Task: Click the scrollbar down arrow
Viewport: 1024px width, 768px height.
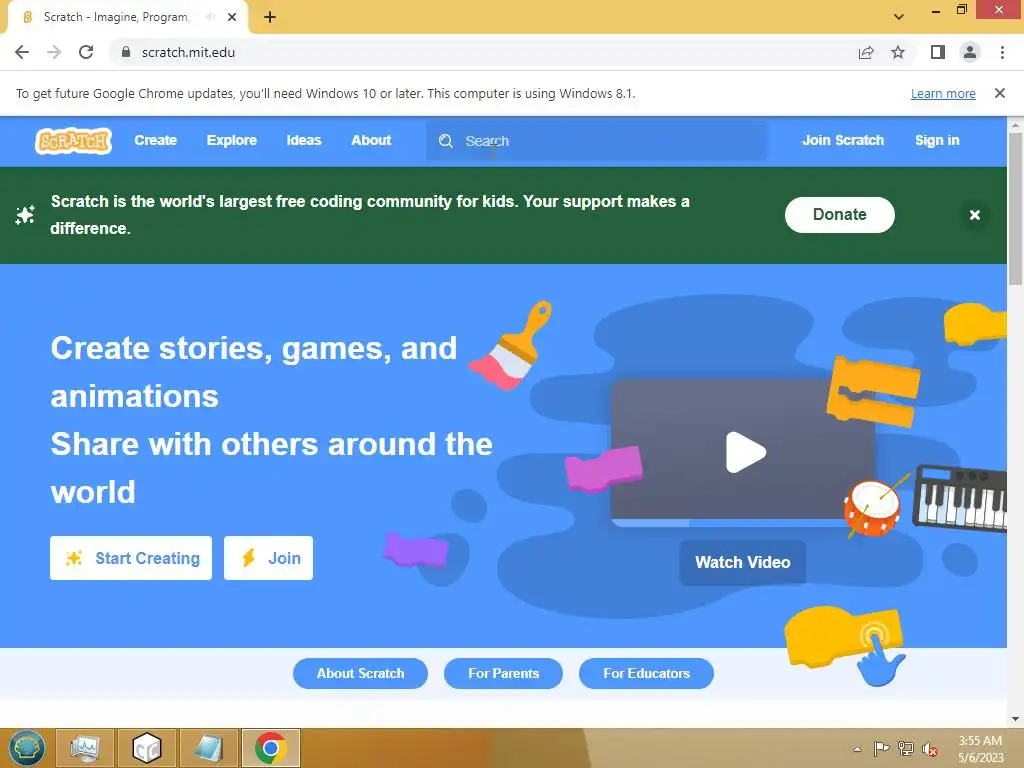Action: tap(1016, 720)
